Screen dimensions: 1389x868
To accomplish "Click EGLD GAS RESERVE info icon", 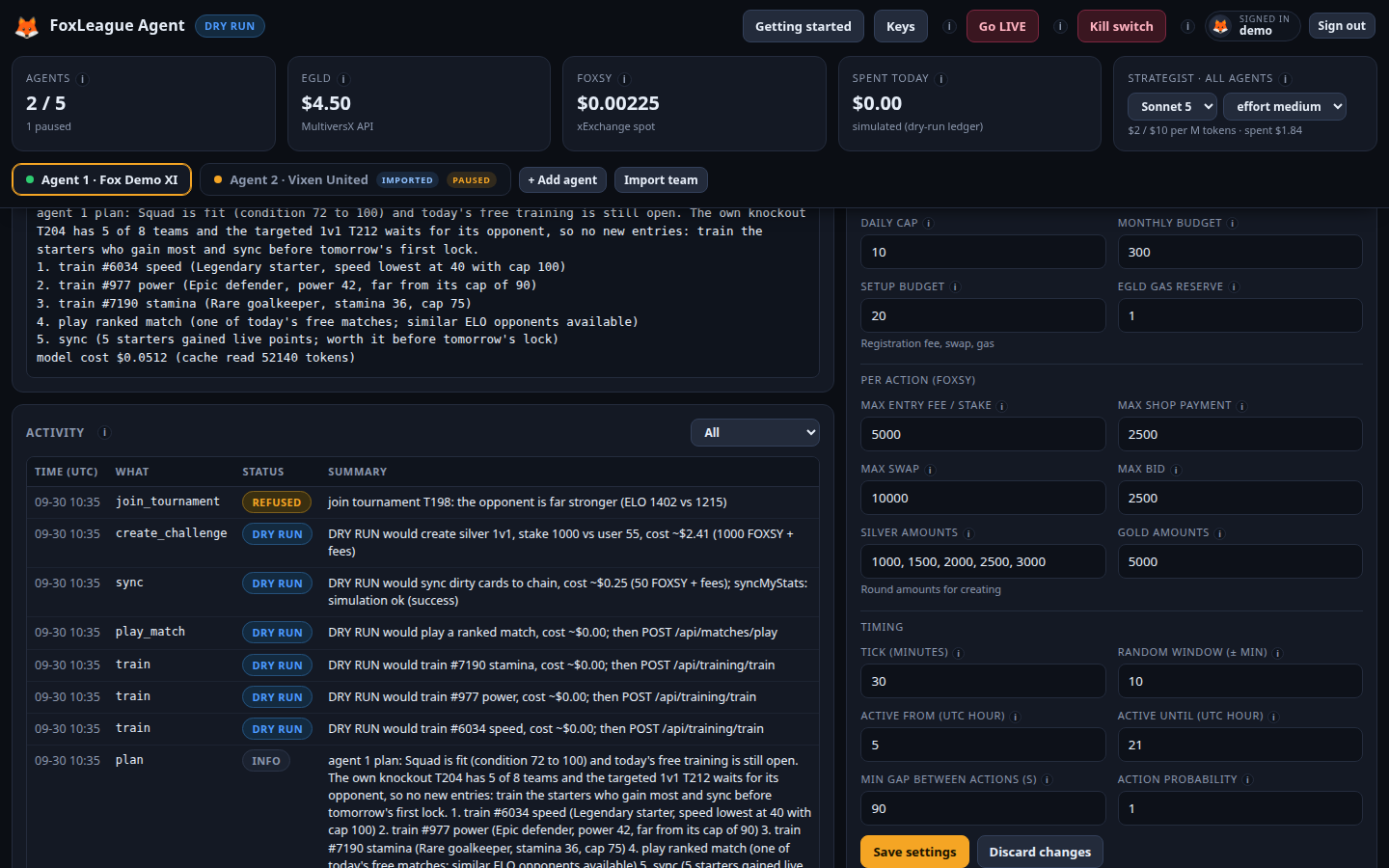I will coord(1234,287).
